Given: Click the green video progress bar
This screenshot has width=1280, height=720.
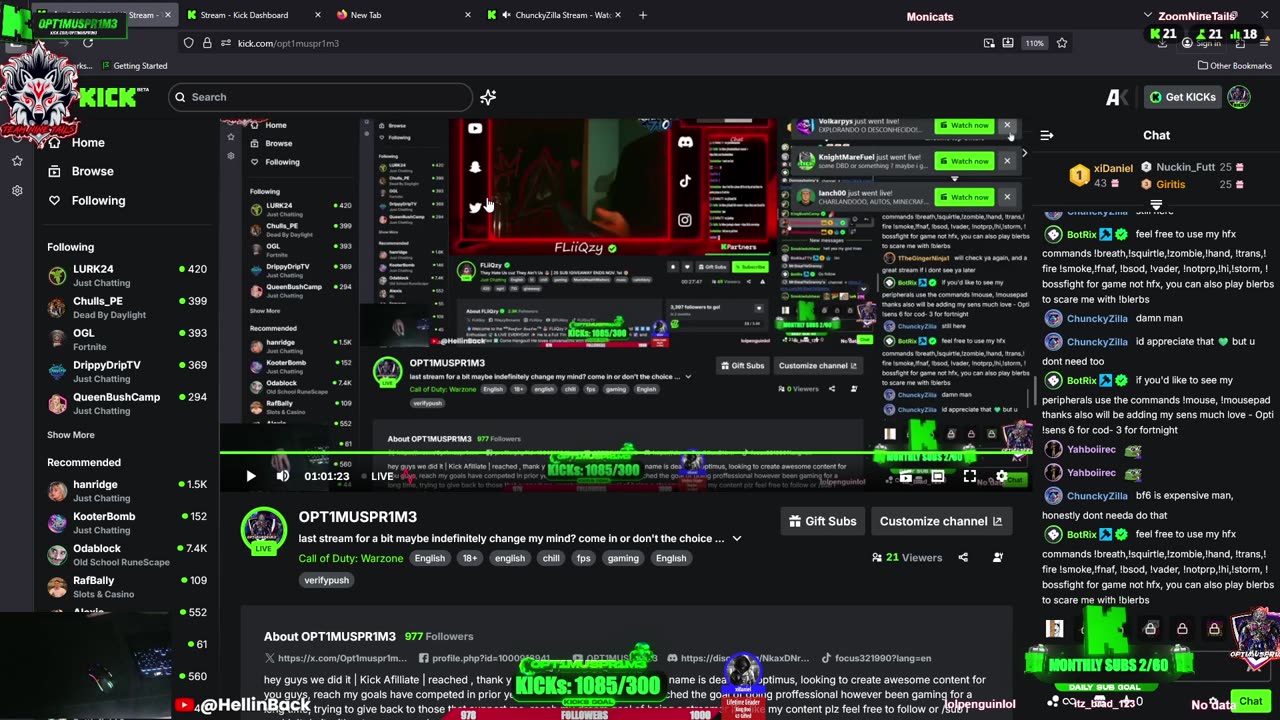Looking at the screenshot, I should tap(628, 453).
